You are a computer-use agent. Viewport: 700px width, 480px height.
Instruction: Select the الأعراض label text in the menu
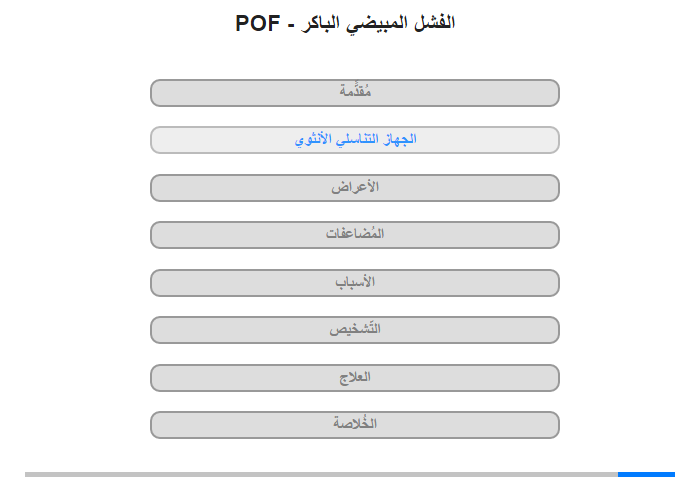point(355,187)
